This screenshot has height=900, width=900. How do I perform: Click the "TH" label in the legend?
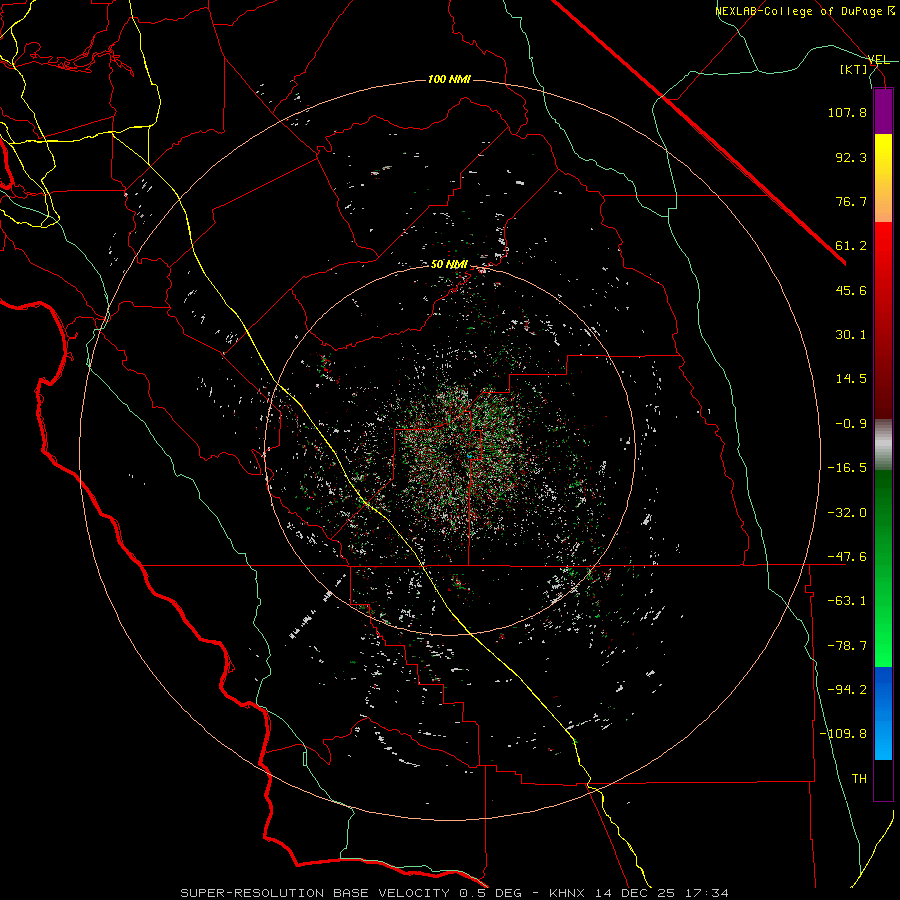[x=859, y=779]
